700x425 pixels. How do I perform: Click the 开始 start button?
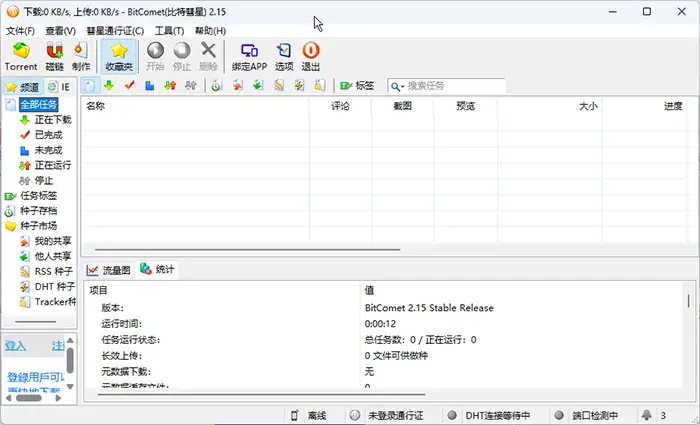tap(155, 56)
